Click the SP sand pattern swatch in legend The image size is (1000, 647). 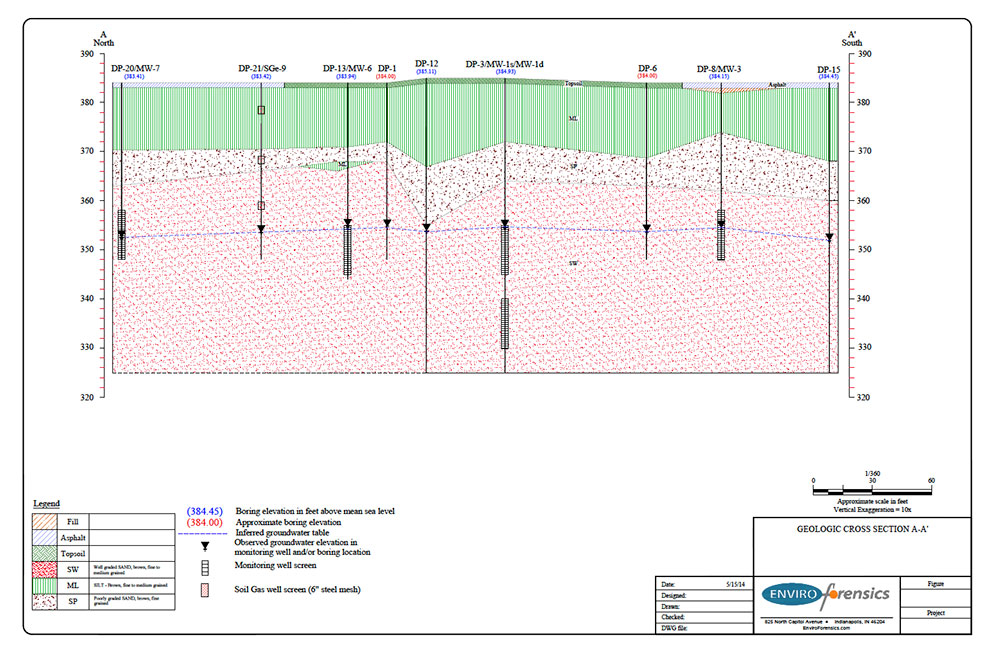point(45,601)
